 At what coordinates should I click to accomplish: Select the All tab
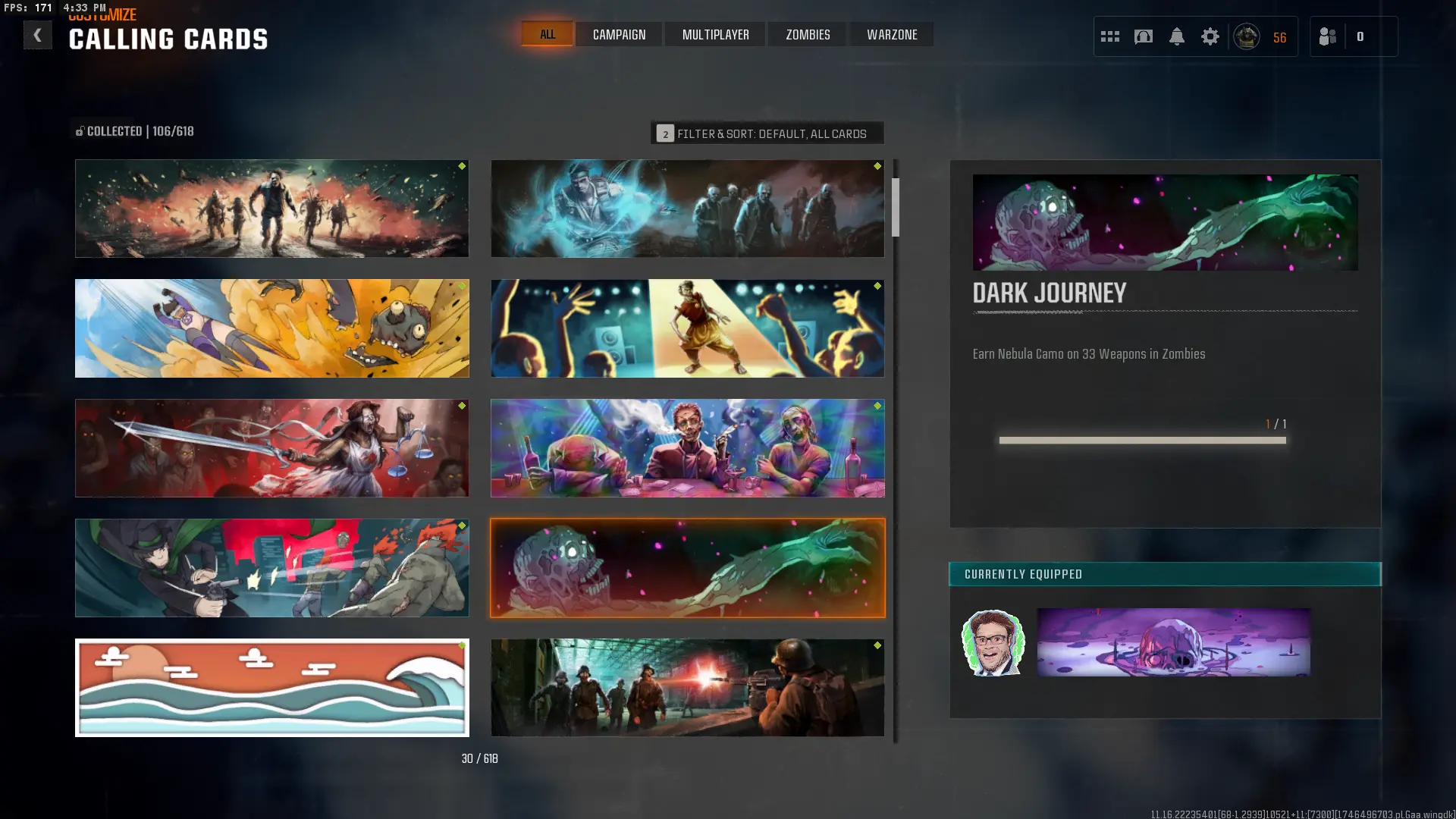[x=547, y=35]
